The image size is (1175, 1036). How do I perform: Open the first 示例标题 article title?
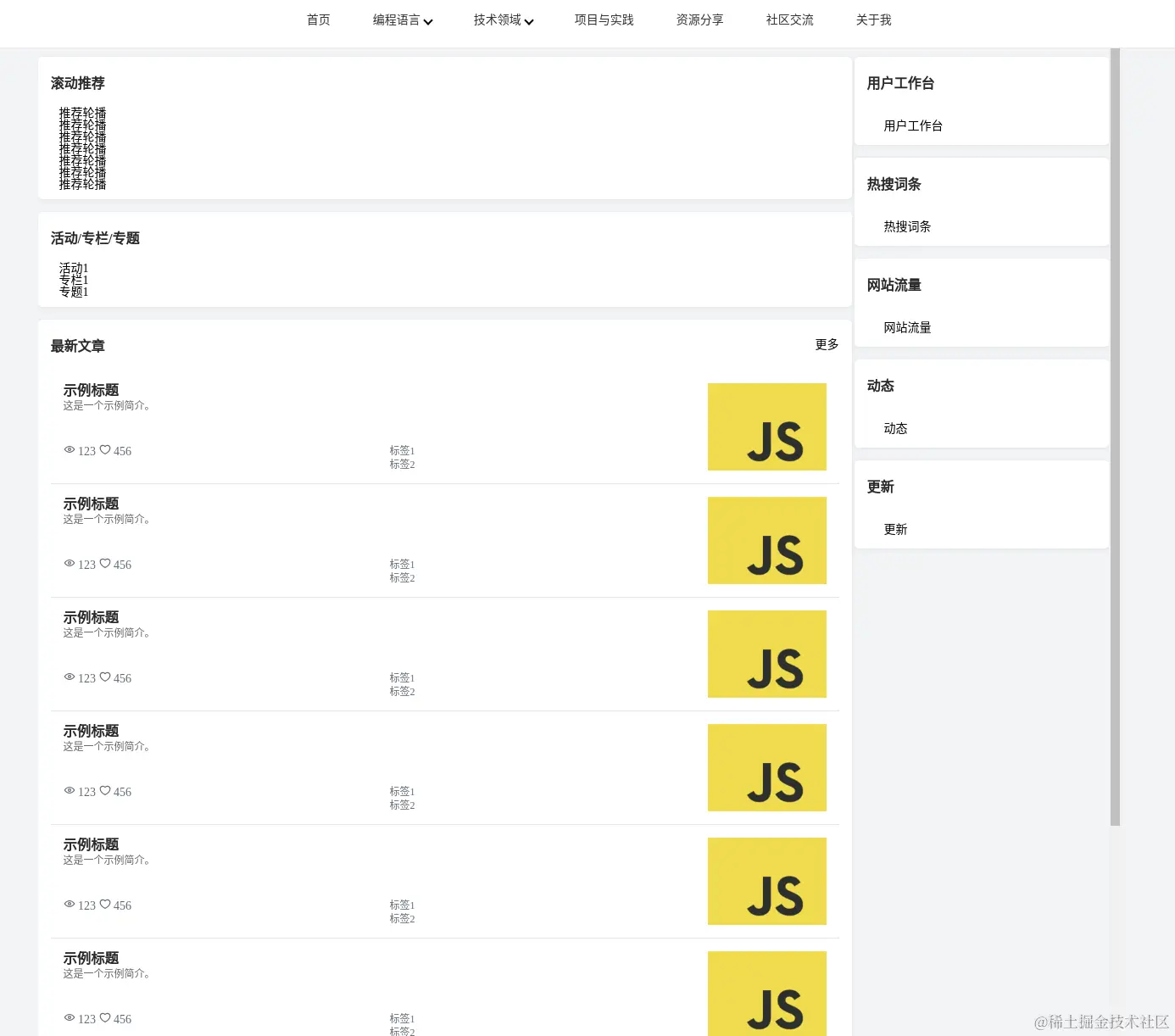pos(91,390)
